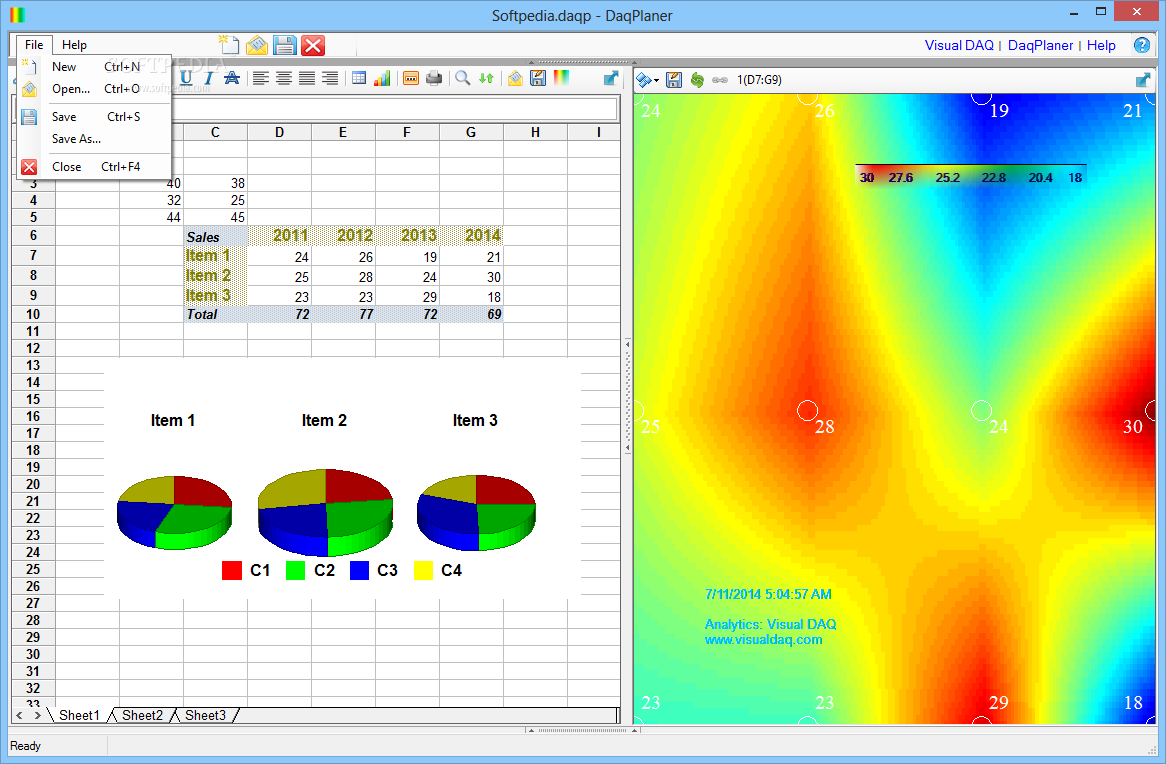The height and width of the screenshot is (764, 1166).
Task: Center cell text horizontally
Action: [283, 78]
